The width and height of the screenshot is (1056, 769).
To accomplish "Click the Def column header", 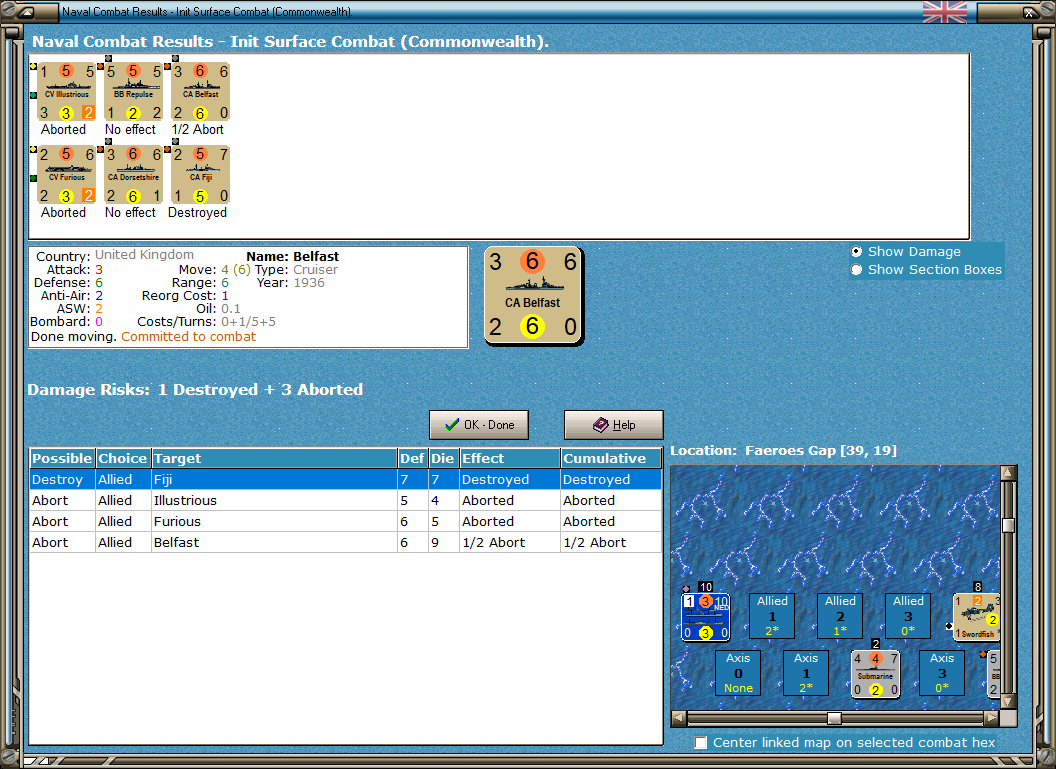I will pos(412,459).
